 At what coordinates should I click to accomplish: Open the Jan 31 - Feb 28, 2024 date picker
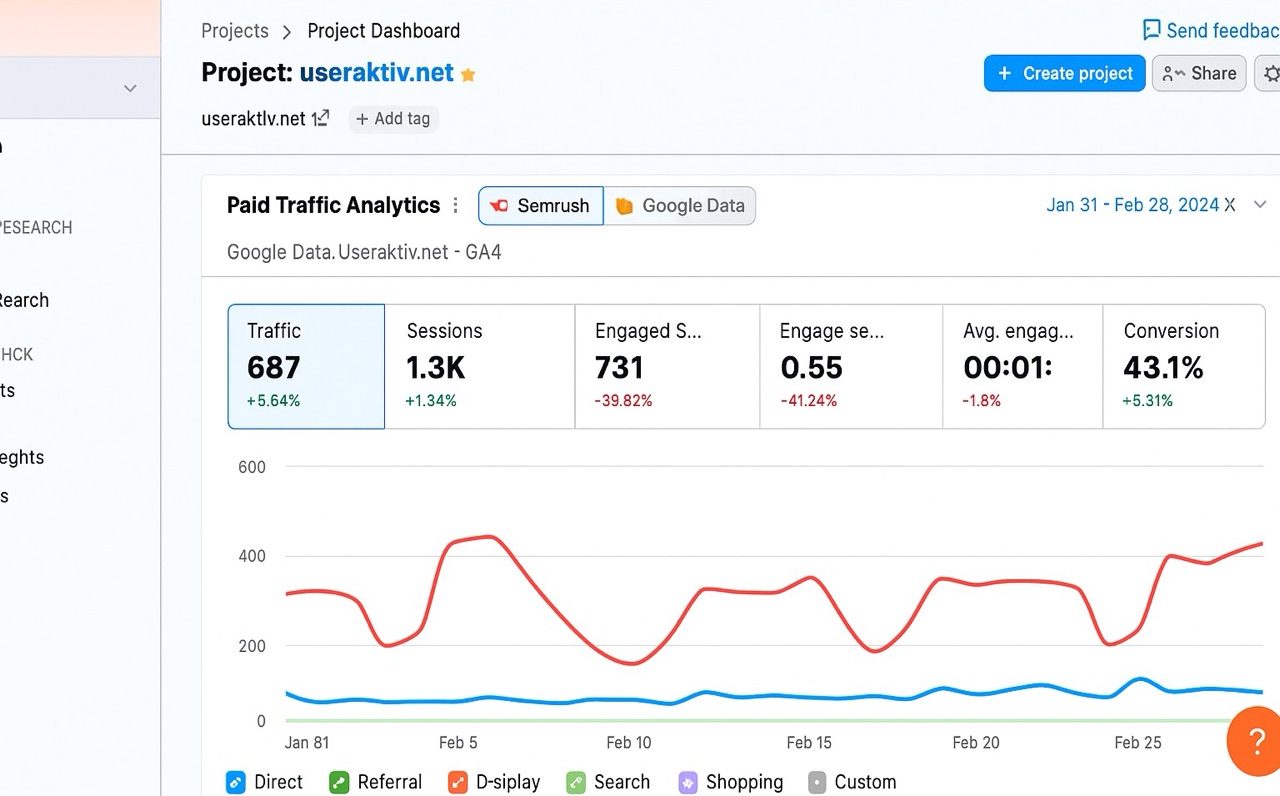pyautogui.click(x=1132, y=205)
